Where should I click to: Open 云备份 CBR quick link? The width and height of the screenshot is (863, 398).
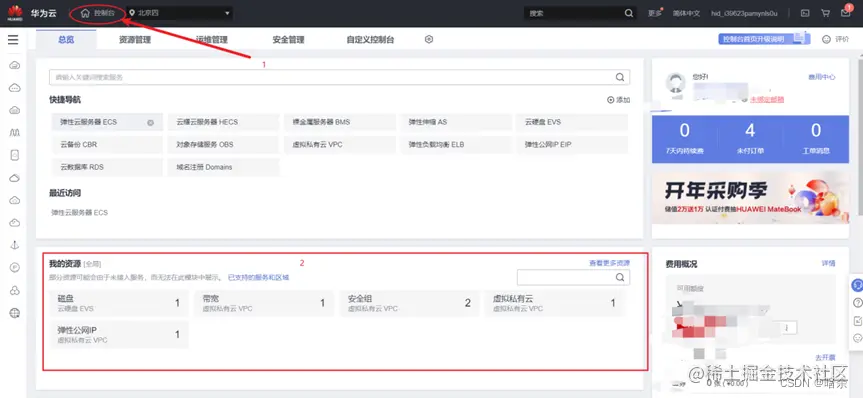(107, 145)
